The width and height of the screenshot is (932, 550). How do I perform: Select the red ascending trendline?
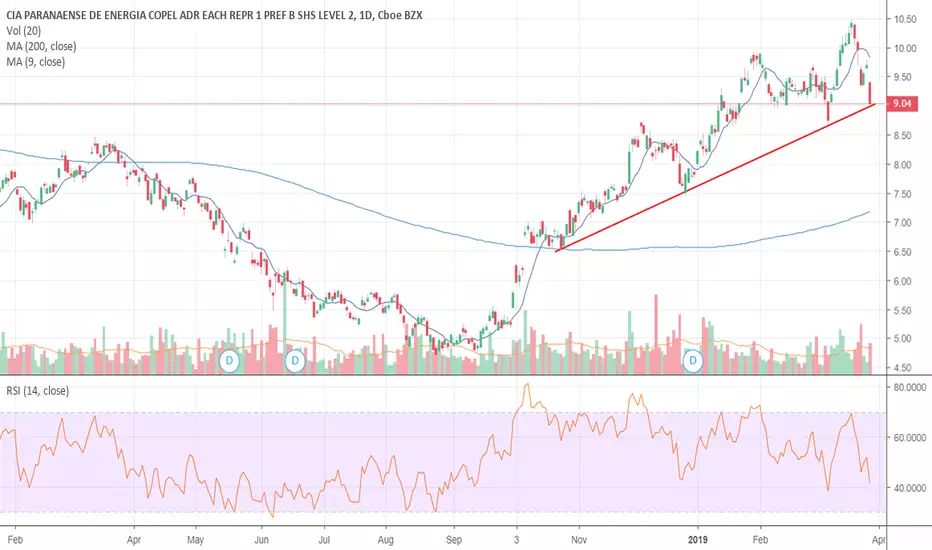tap(715, 178)
